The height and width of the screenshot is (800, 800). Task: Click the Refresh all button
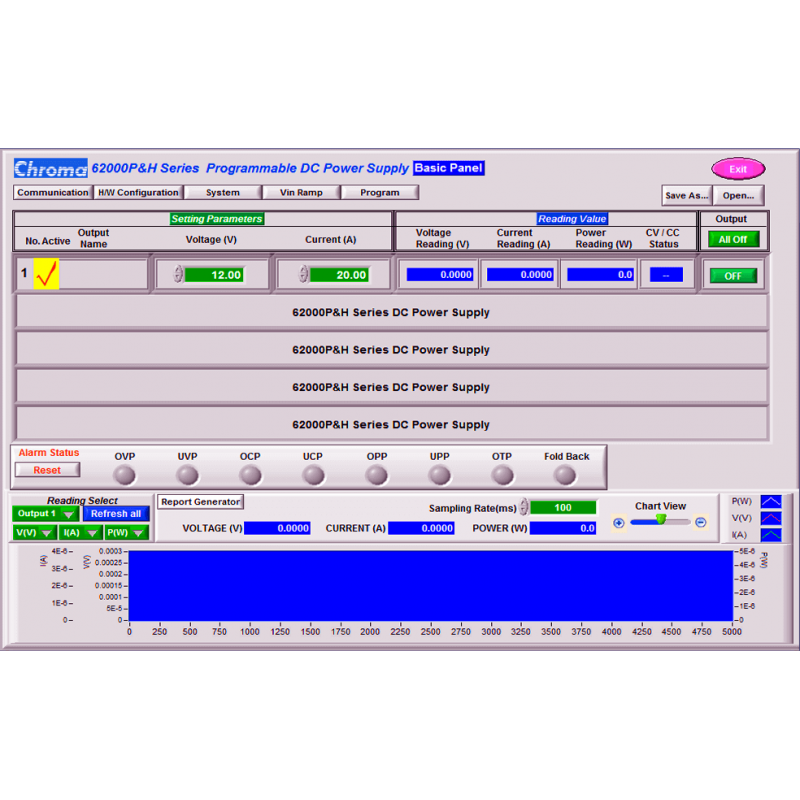click(116, 514)
